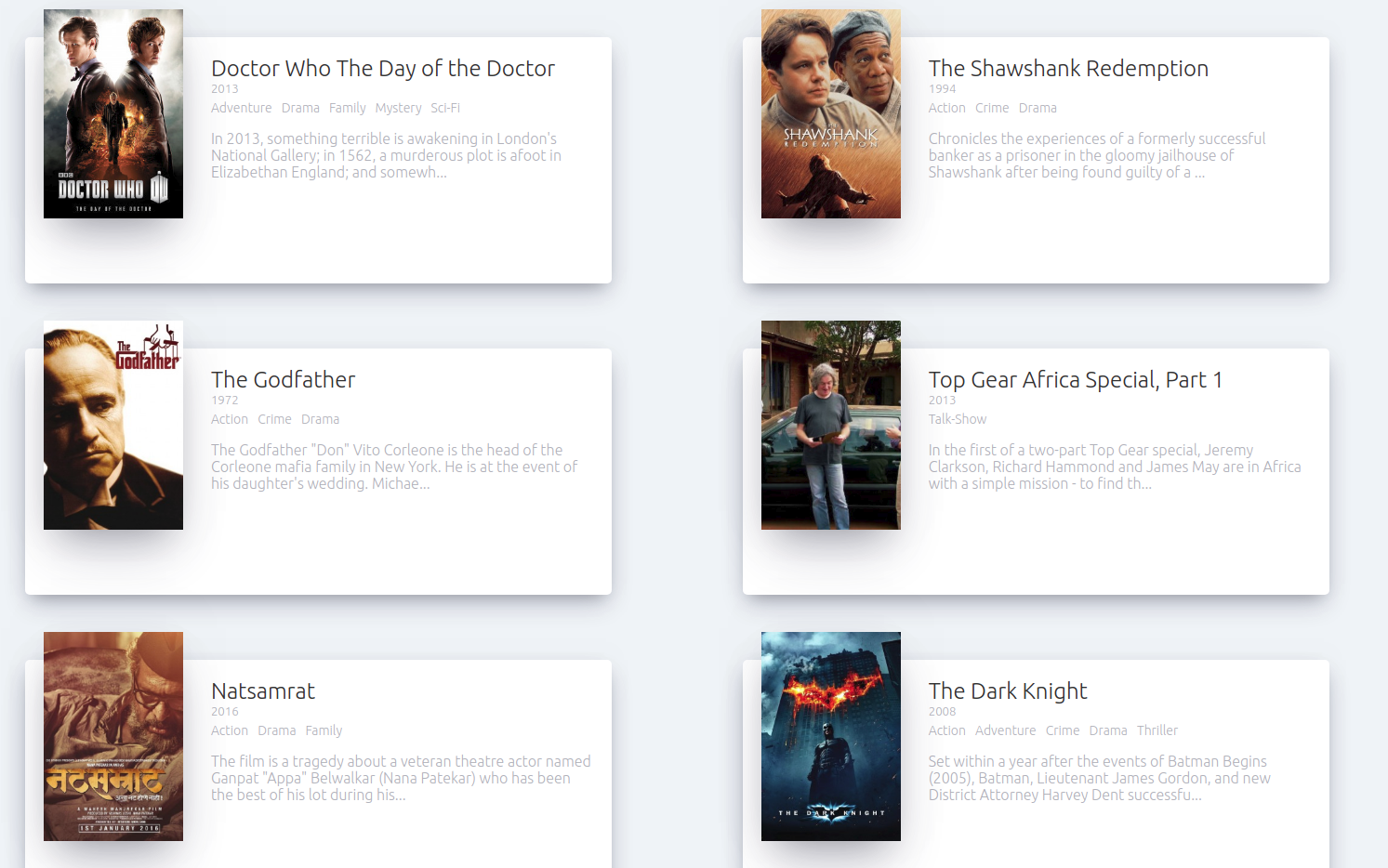Select the Natsamrat plot description
Screen dimensions: 1388x868
pos(401,778)
